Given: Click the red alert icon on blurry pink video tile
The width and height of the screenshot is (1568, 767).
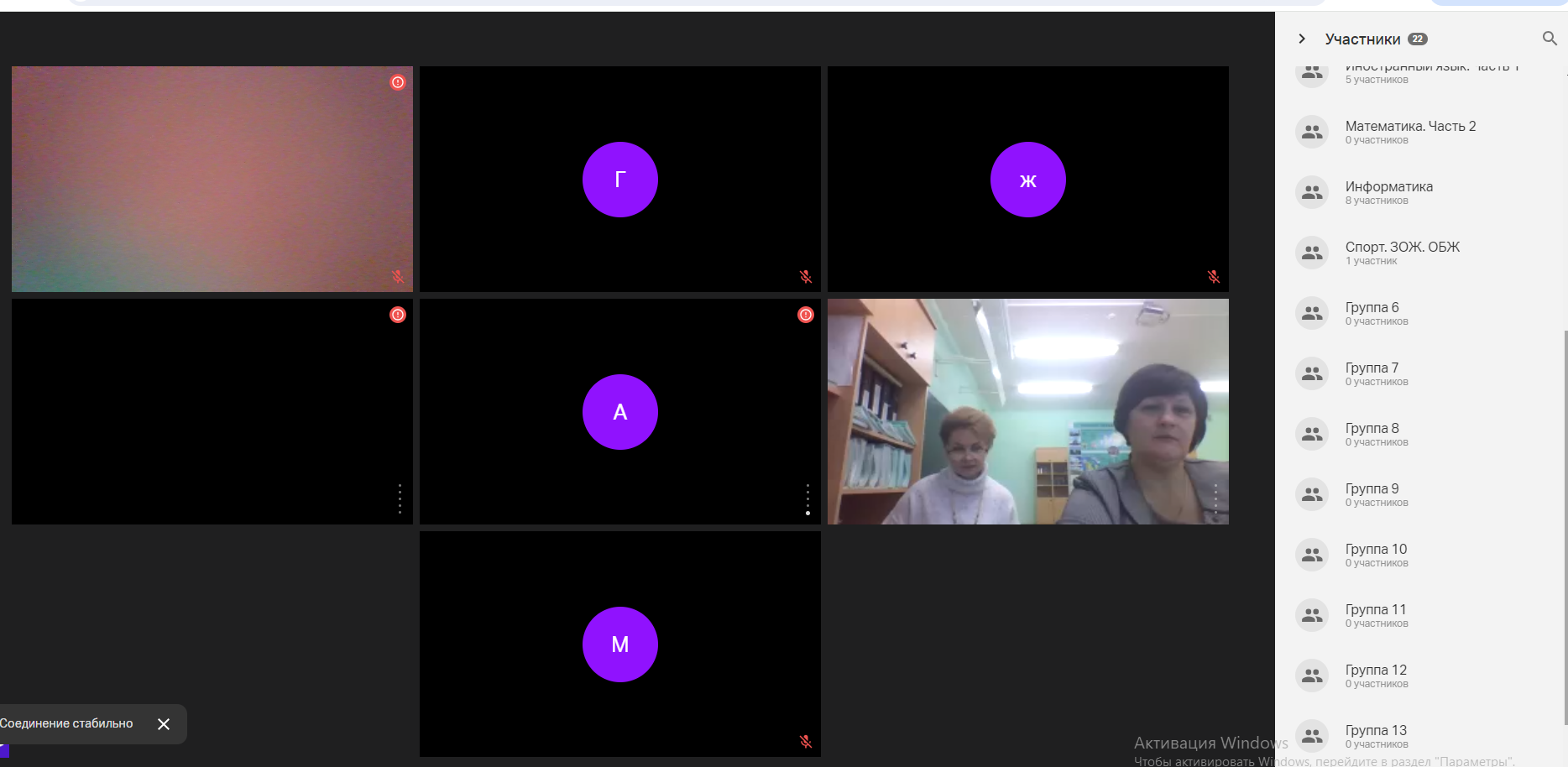Looking at the screenshot, I should [398, 82].
